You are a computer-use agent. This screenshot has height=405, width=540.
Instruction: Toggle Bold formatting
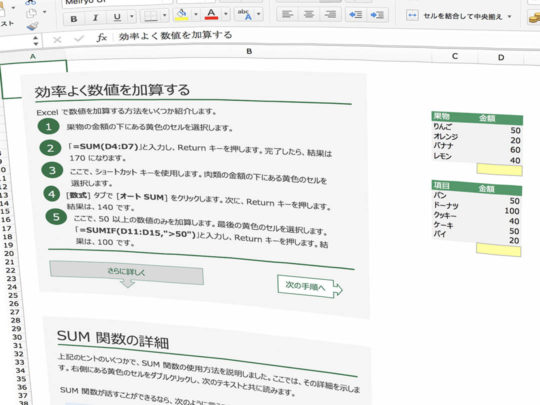coord(73,19)
